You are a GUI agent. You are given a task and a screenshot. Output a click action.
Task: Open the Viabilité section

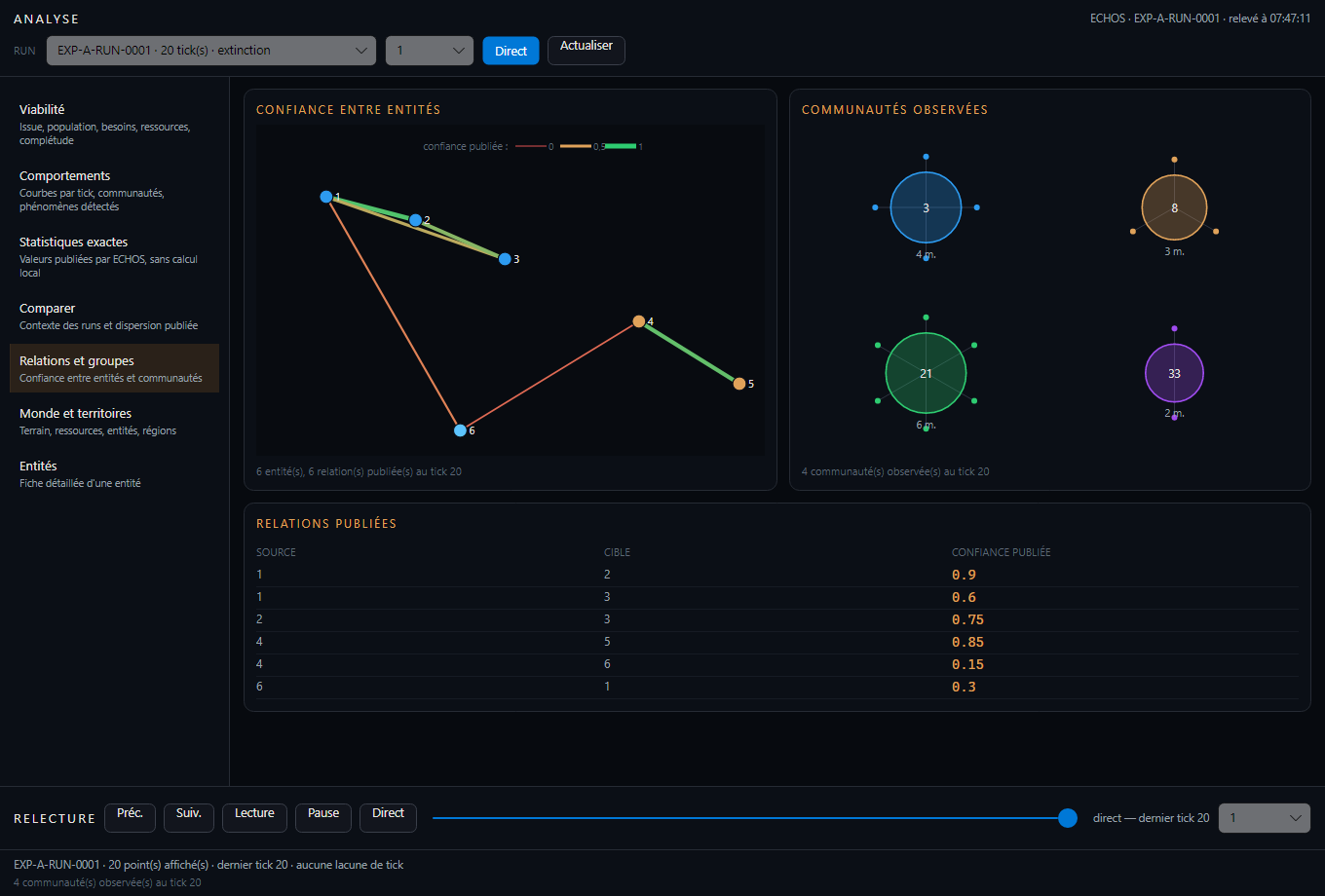click(114, 124)
